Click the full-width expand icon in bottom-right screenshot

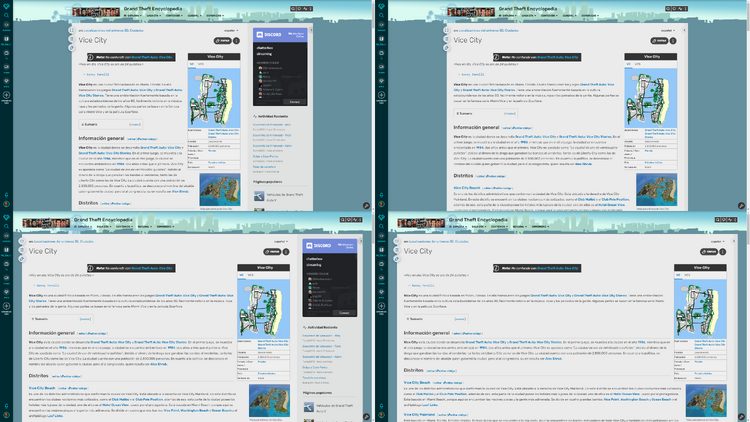pos(397,241)
